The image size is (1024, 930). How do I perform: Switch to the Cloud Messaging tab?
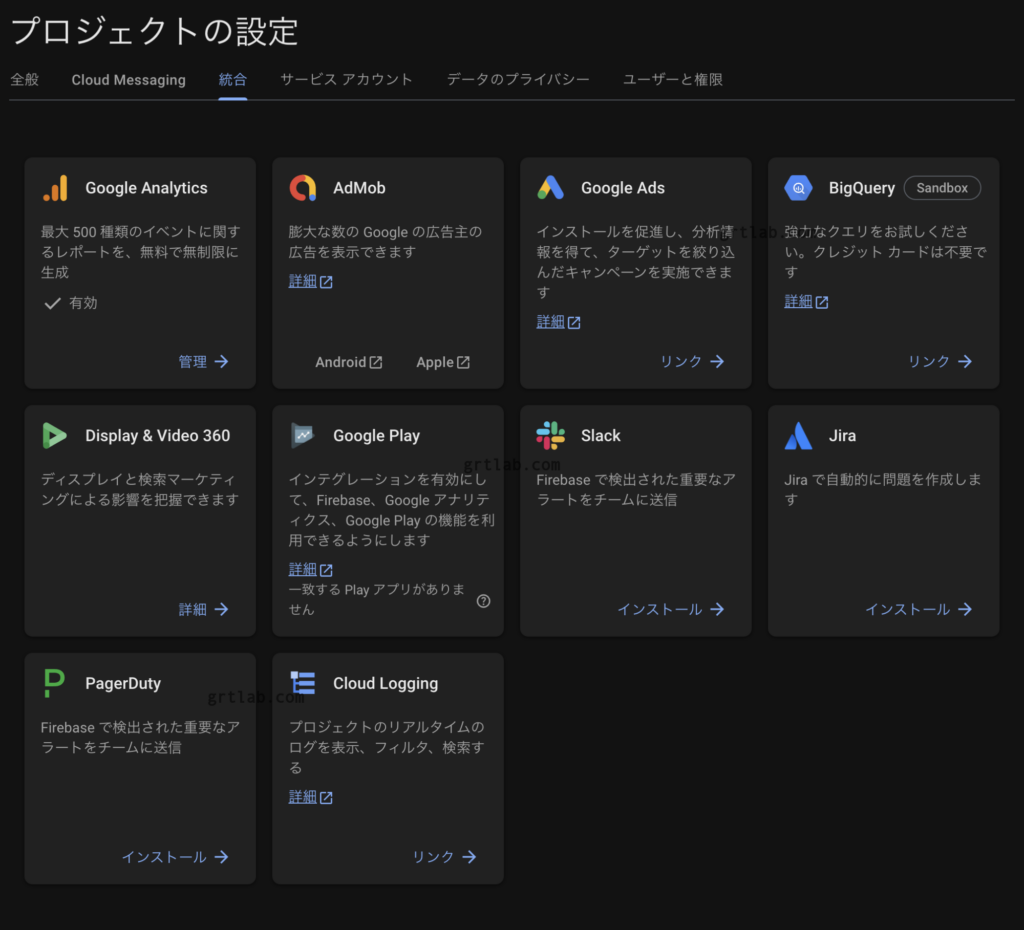[x=128, y=79]
